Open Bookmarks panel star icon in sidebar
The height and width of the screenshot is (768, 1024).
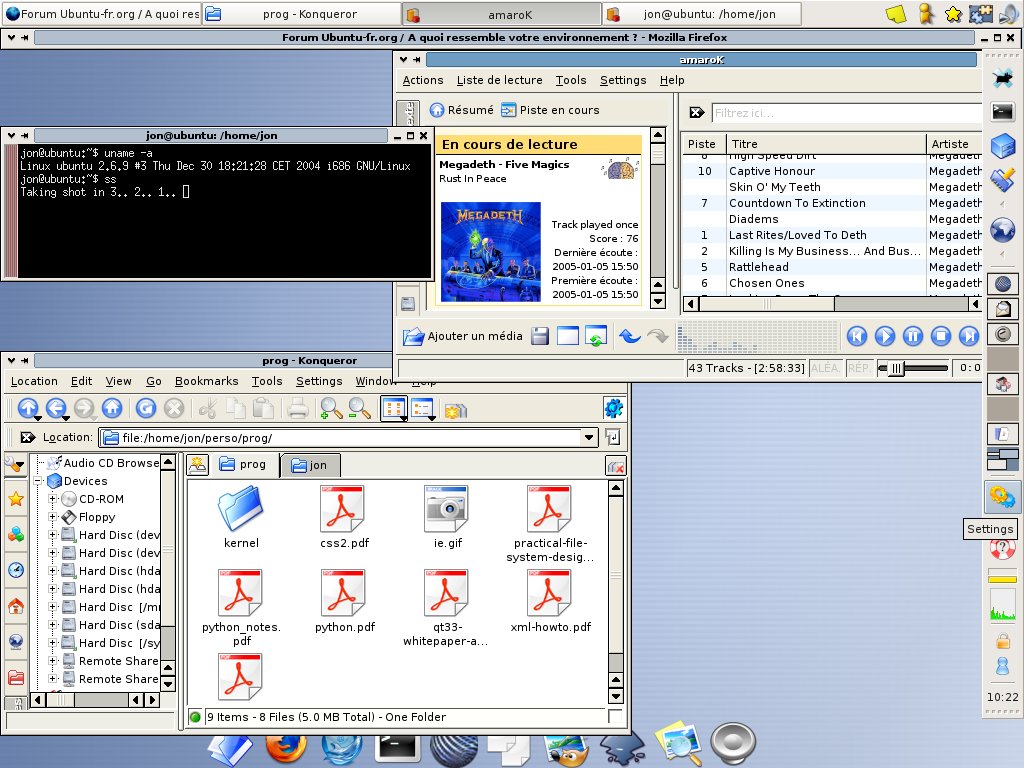coord(16,499)
